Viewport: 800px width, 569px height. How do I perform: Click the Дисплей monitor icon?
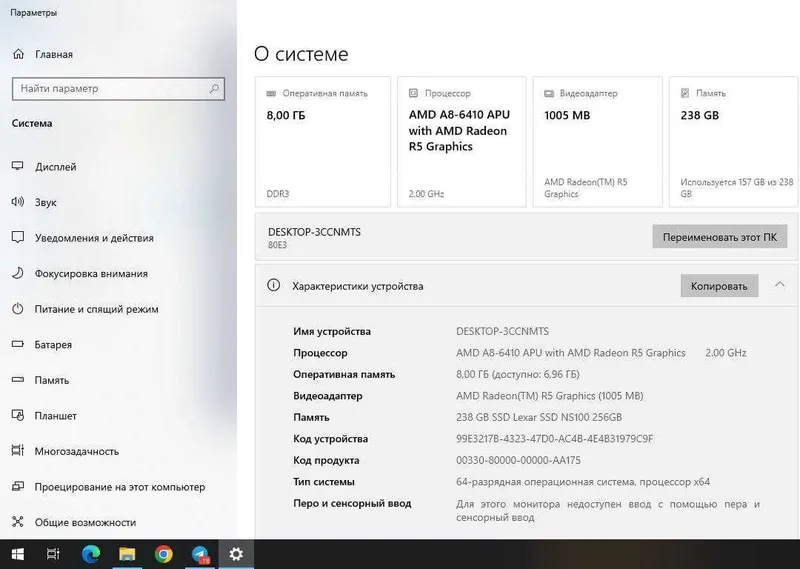(18, 166)
